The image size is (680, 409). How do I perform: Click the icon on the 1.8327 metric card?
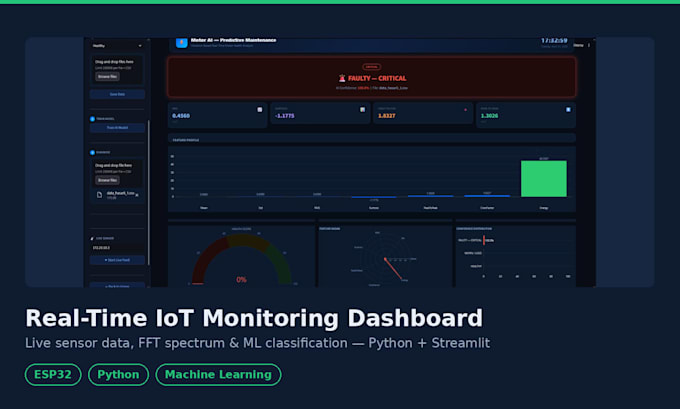tap(466, 110)
